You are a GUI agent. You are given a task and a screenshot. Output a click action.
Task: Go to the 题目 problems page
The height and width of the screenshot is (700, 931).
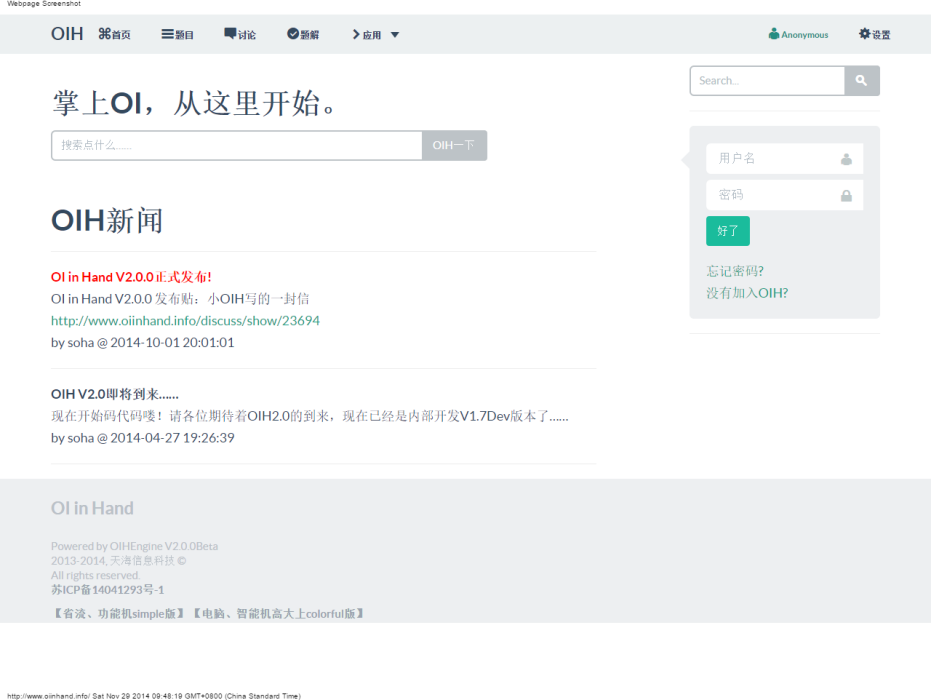178,34
